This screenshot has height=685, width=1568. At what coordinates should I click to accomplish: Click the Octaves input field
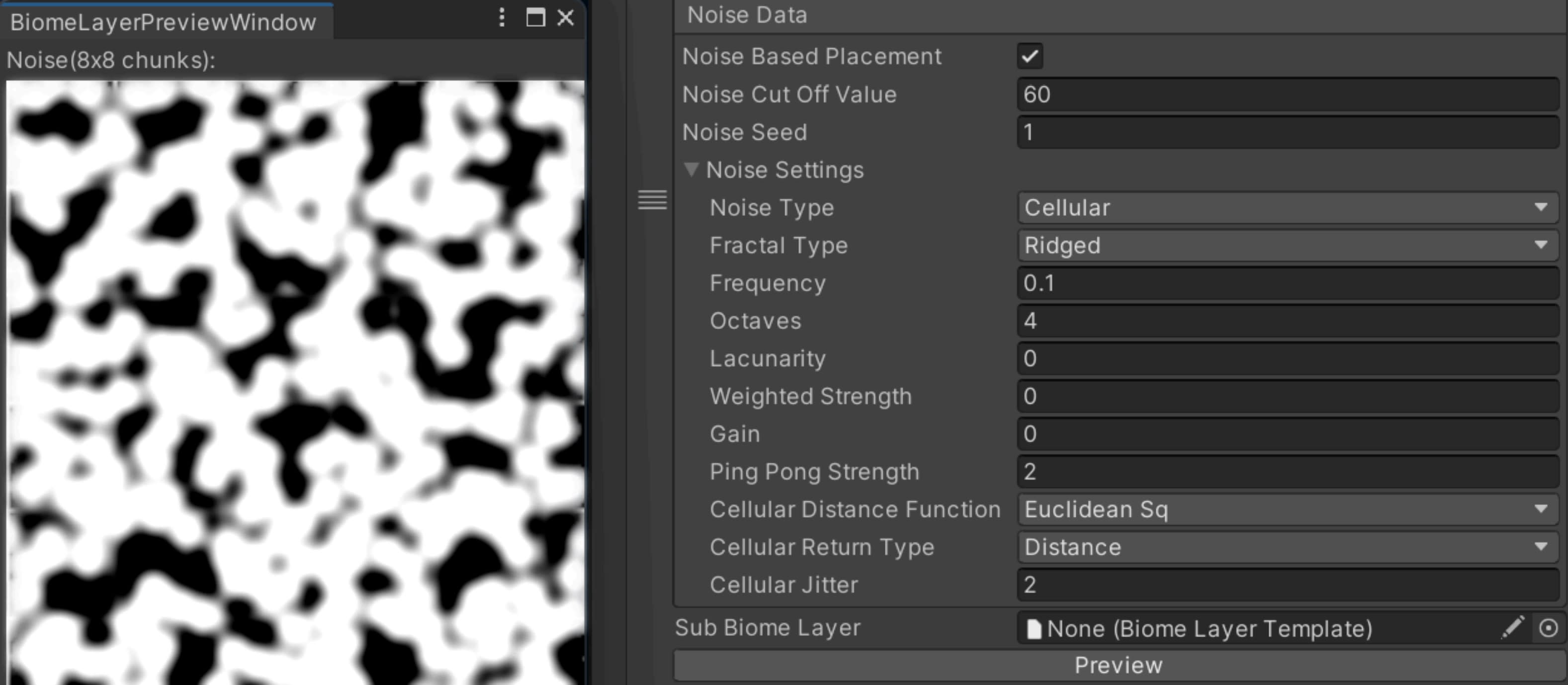tap(1287, 321)
